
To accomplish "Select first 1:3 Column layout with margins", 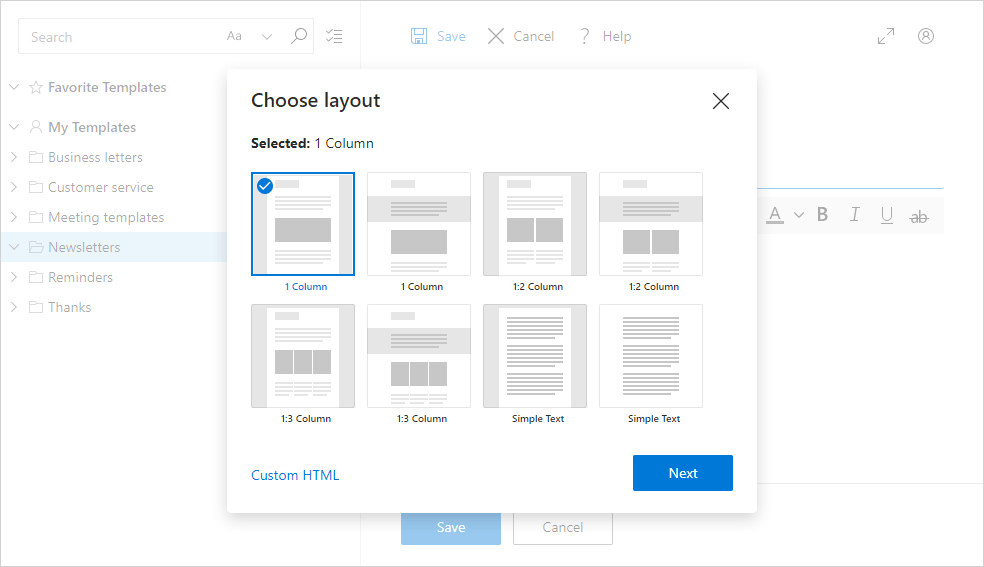I will [x=303, y=356].
